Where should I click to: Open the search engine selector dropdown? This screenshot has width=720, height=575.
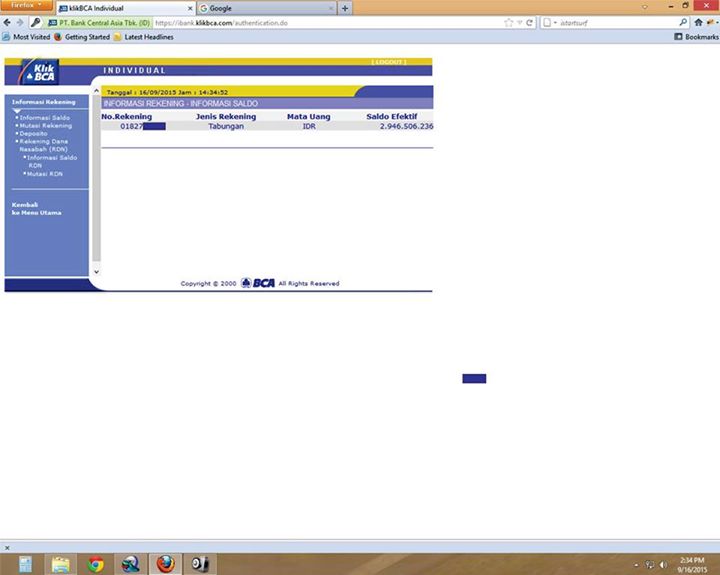pos(550,23)
